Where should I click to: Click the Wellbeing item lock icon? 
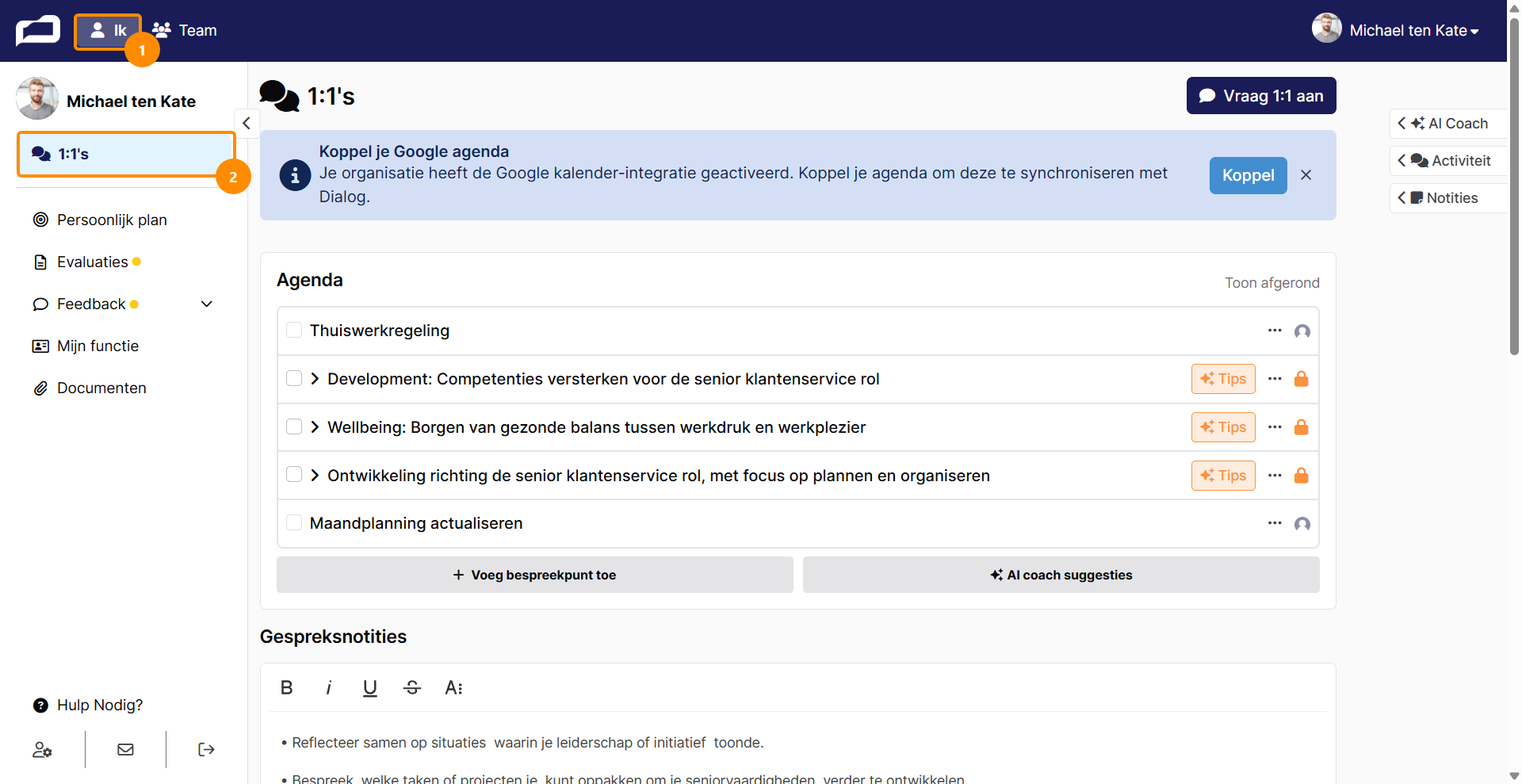pyautogui.click(x=1301, y=427)
